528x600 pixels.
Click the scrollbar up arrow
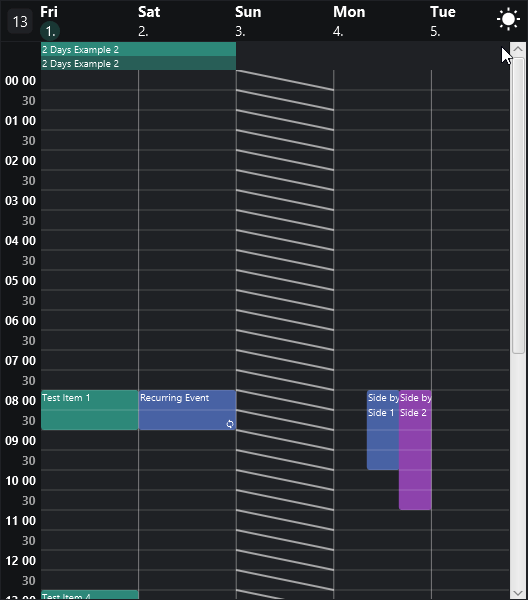coord(518,49)
